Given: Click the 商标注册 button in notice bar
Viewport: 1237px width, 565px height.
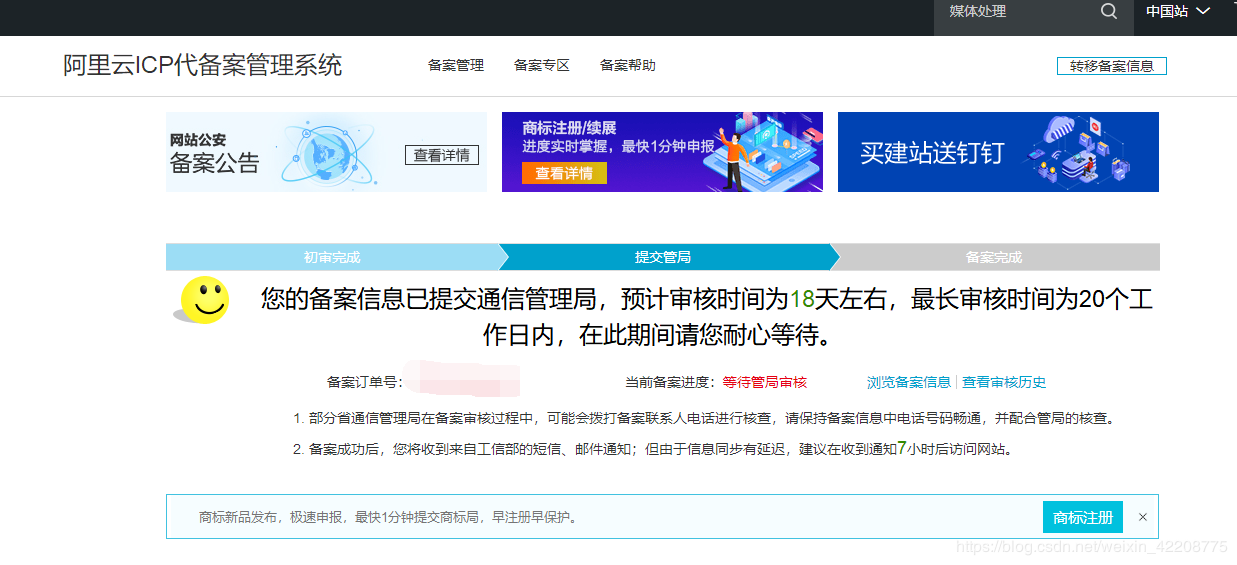Looking at the screenshot, I should pyautogui.click(x=1083, y=517).
